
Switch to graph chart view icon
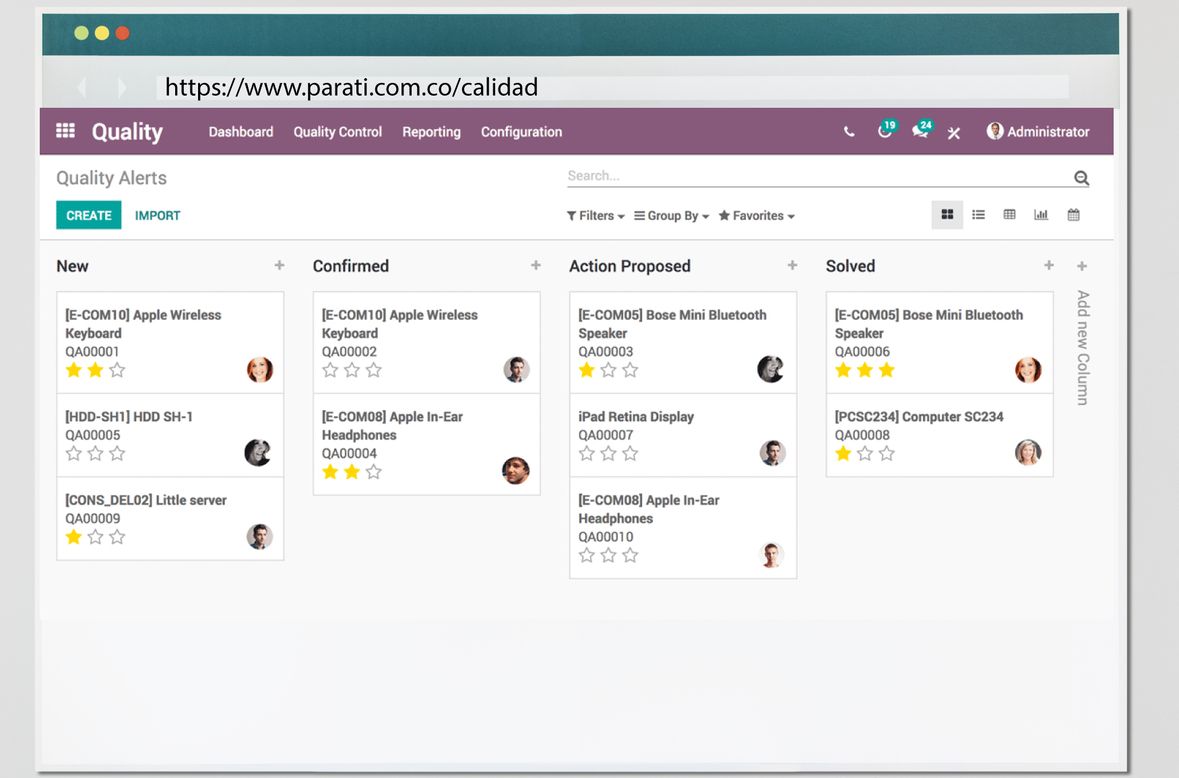pyautogui.click(x=1041, y=215)
